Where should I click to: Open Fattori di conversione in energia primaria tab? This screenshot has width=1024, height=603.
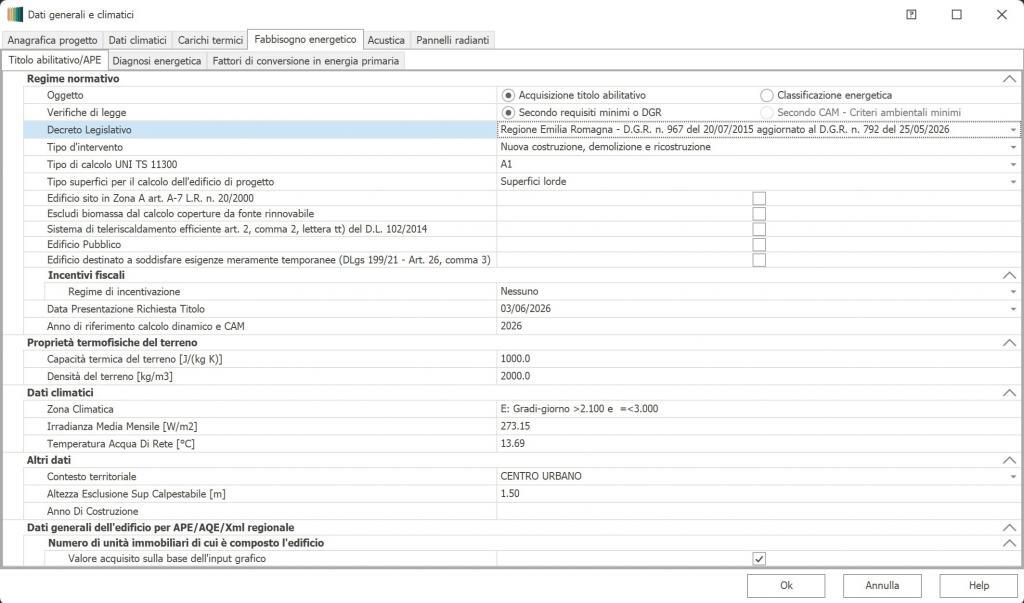306,61
